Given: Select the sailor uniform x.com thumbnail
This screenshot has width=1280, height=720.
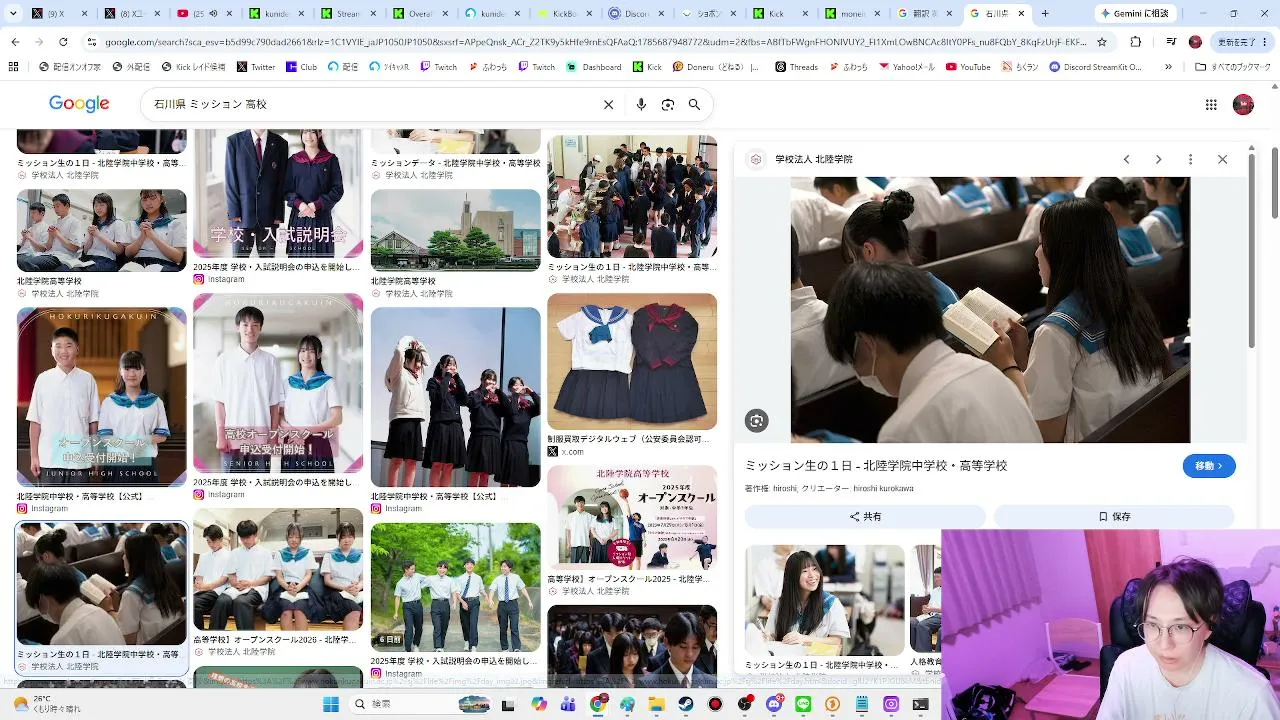Looking at the screenshot, I should coord(632,362).
